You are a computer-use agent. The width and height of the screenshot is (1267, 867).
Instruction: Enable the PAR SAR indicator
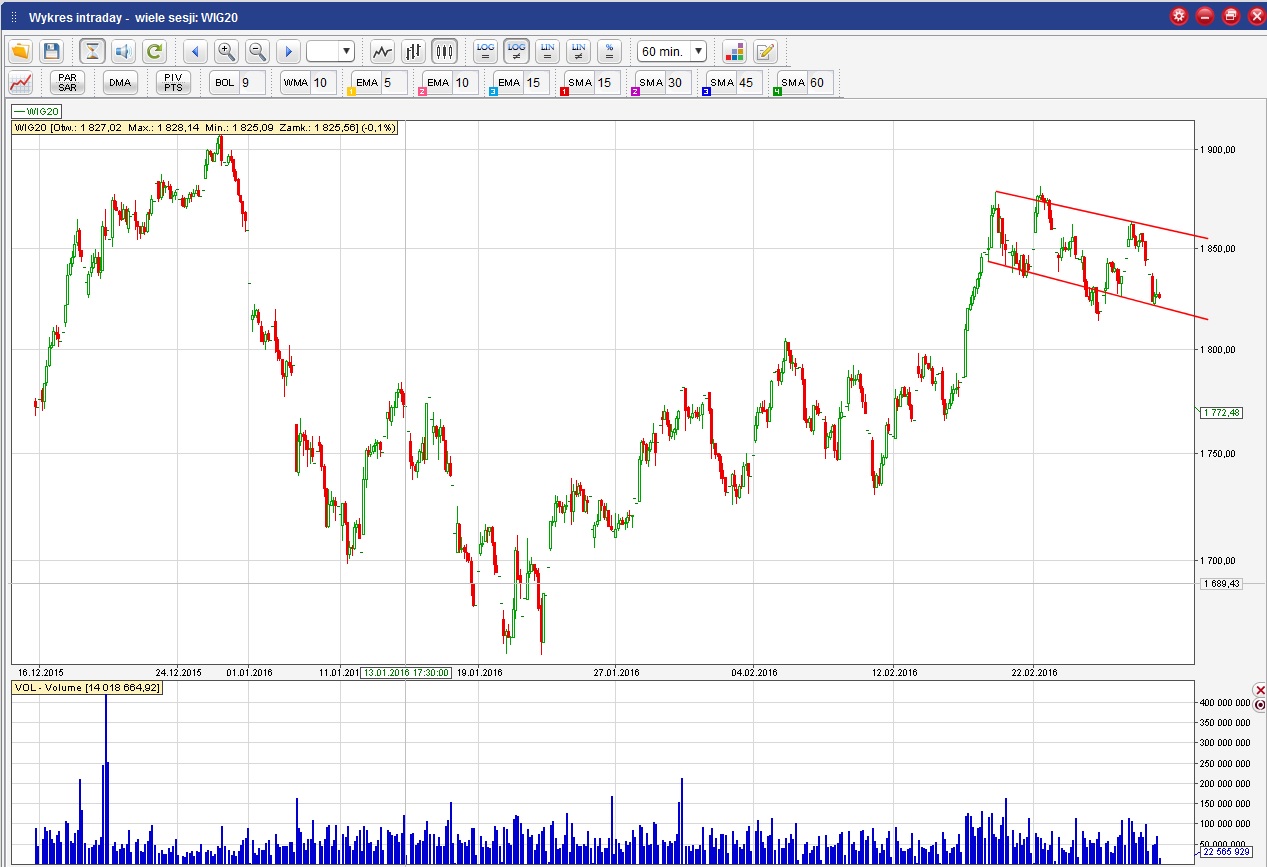[68, 83]
